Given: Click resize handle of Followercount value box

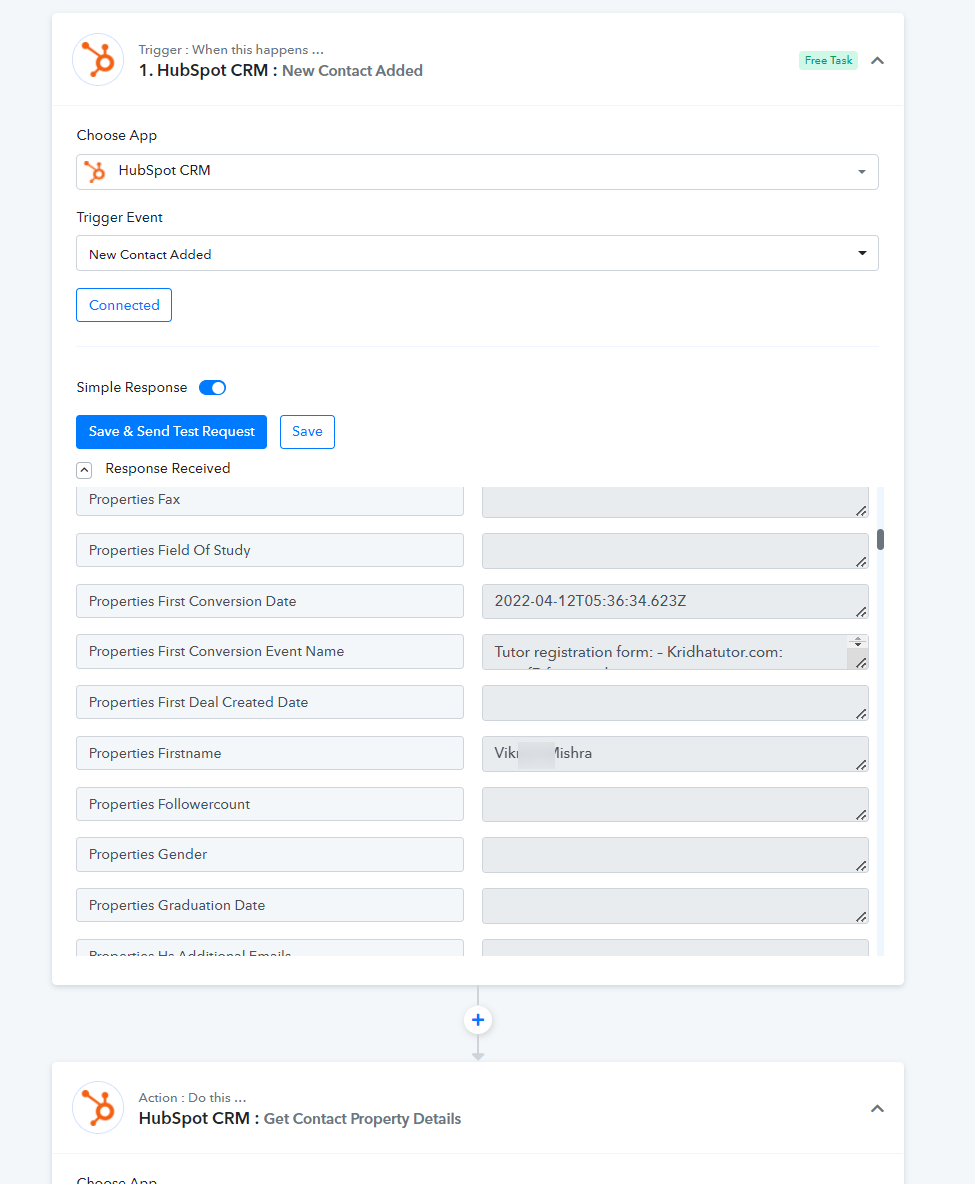Looking at the screenshot, I should point(861,815).
